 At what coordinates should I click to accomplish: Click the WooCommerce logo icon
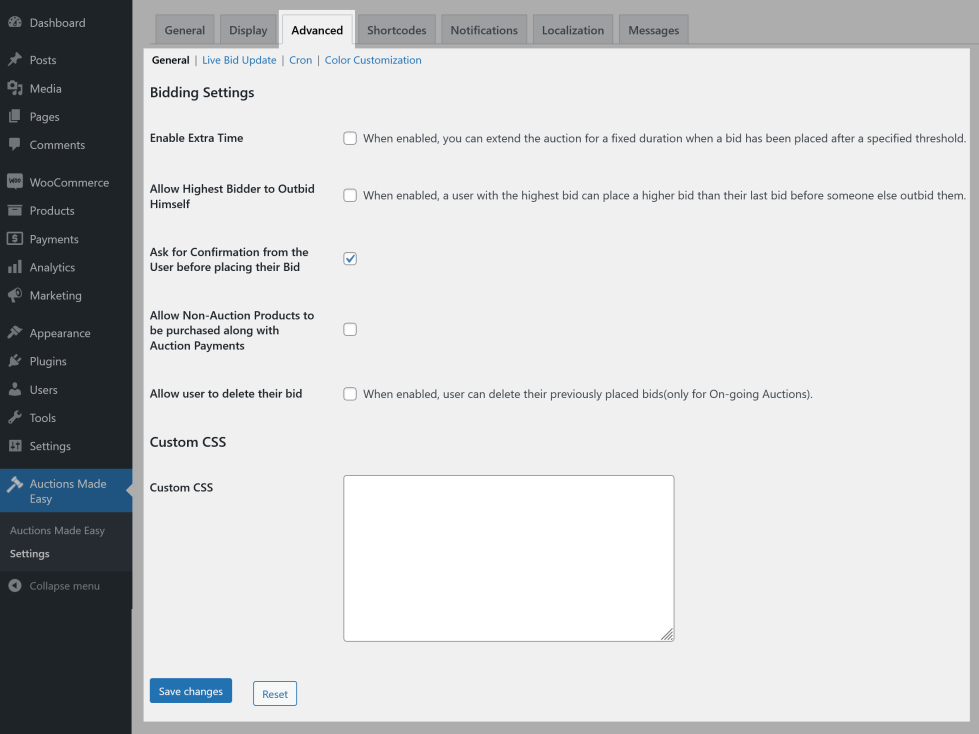(15, 182)
